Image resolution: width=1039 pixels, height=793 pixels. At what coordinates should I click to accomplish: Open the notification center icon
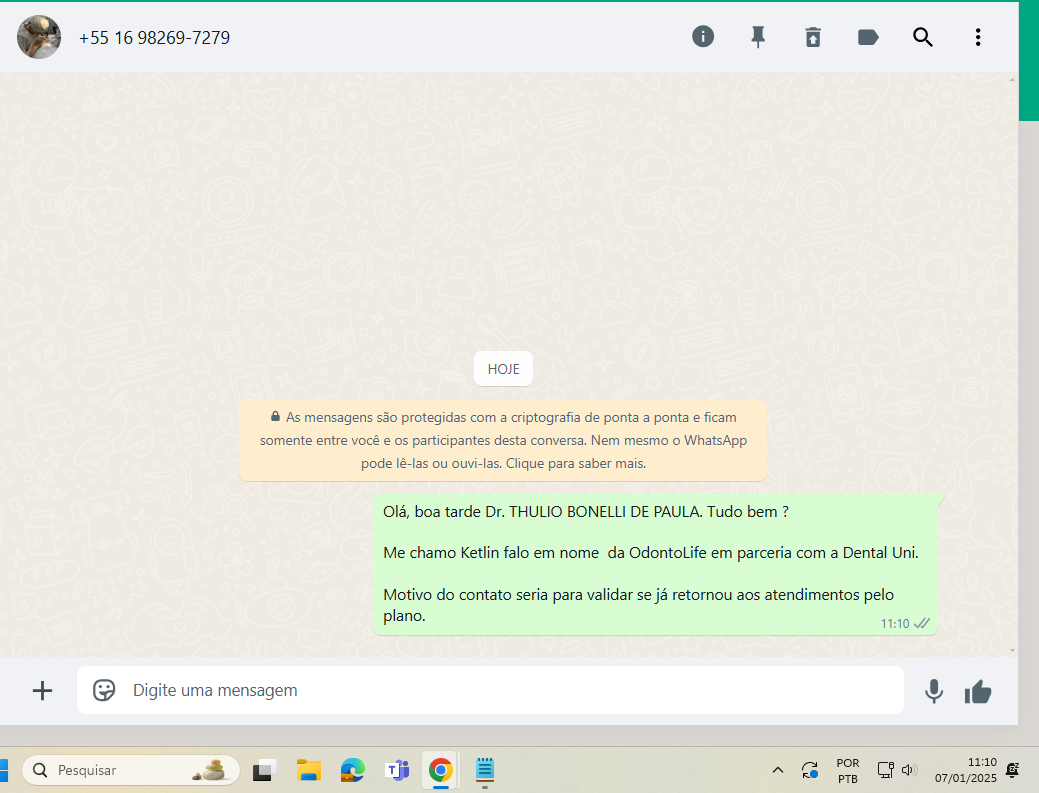click(1012, 770)
